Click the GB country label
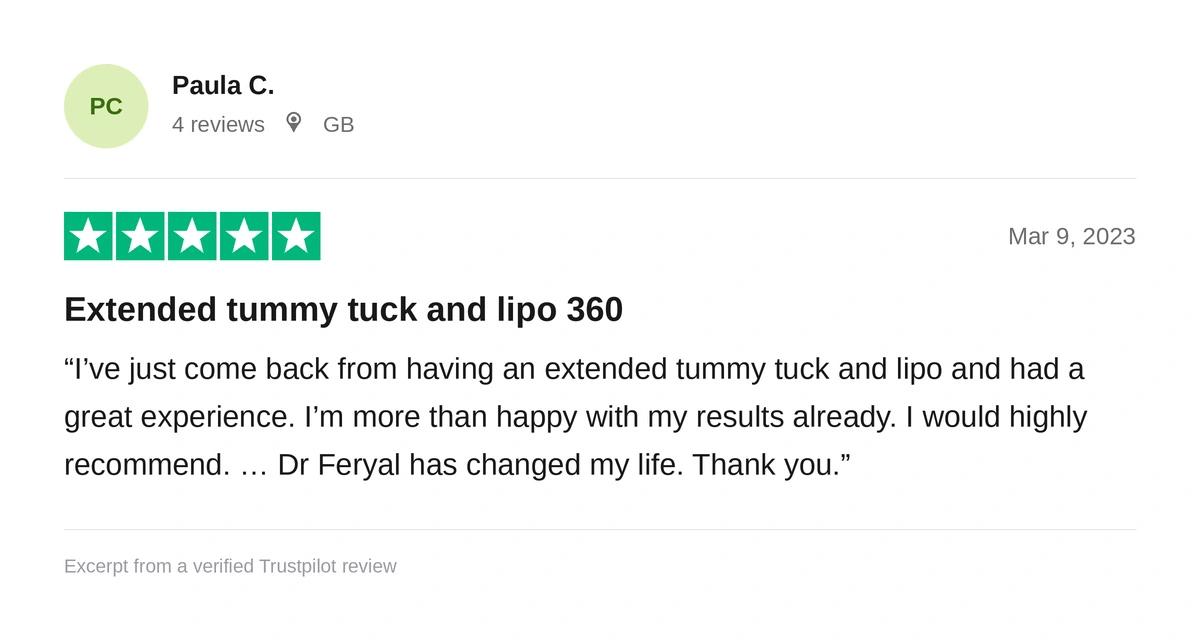Image resolution: width=1200 pixels, height=643 pixels. coord(338,125)
